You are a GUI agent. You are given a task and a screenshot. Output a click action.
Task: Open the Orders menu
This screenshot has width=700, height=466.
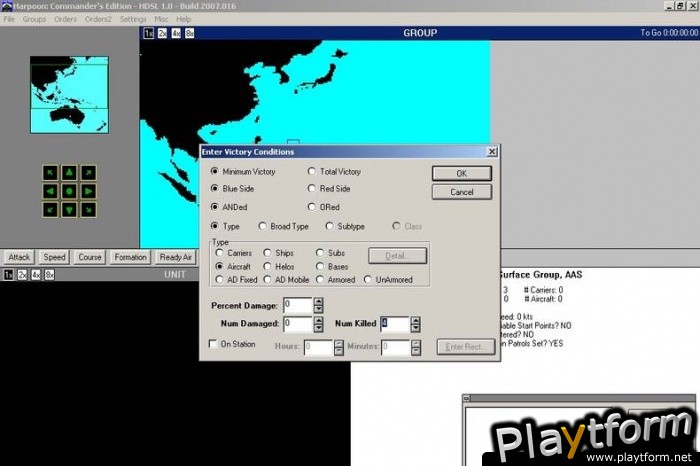65,19
